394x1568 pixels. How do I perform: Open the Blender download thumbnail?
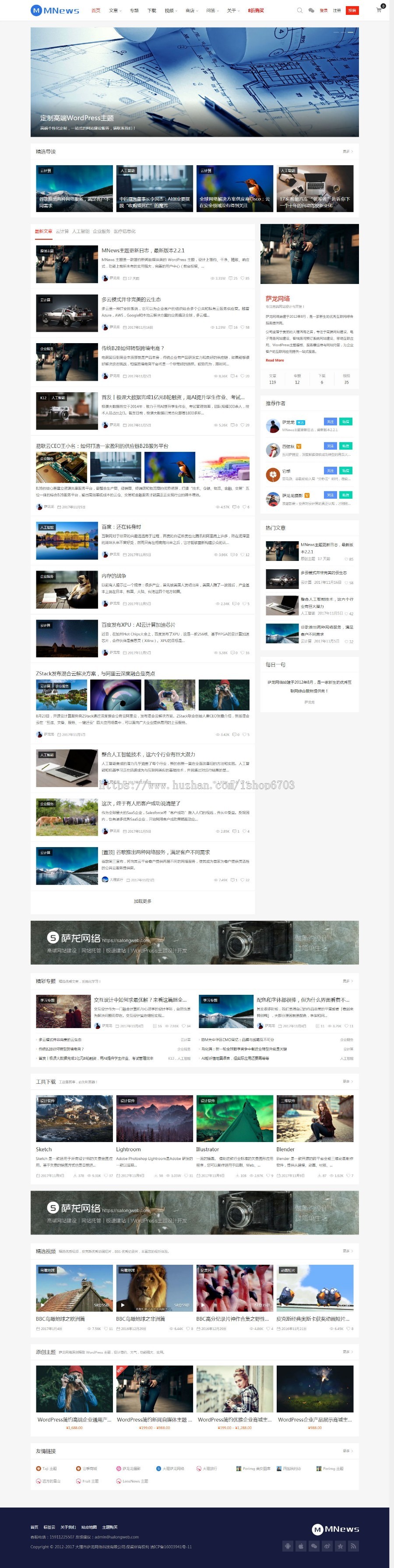[x=315, y=1119]
